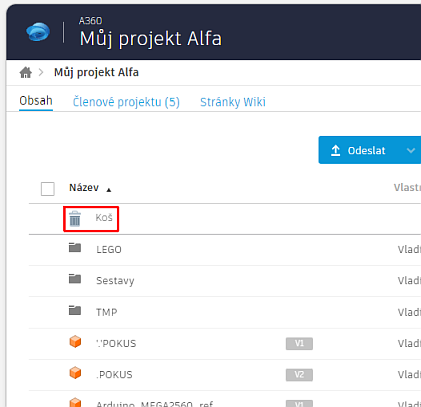Image resolution: width=421 pixels, height=407 pixels.
Task: Go to home via house icon
Action: [26, 72]
